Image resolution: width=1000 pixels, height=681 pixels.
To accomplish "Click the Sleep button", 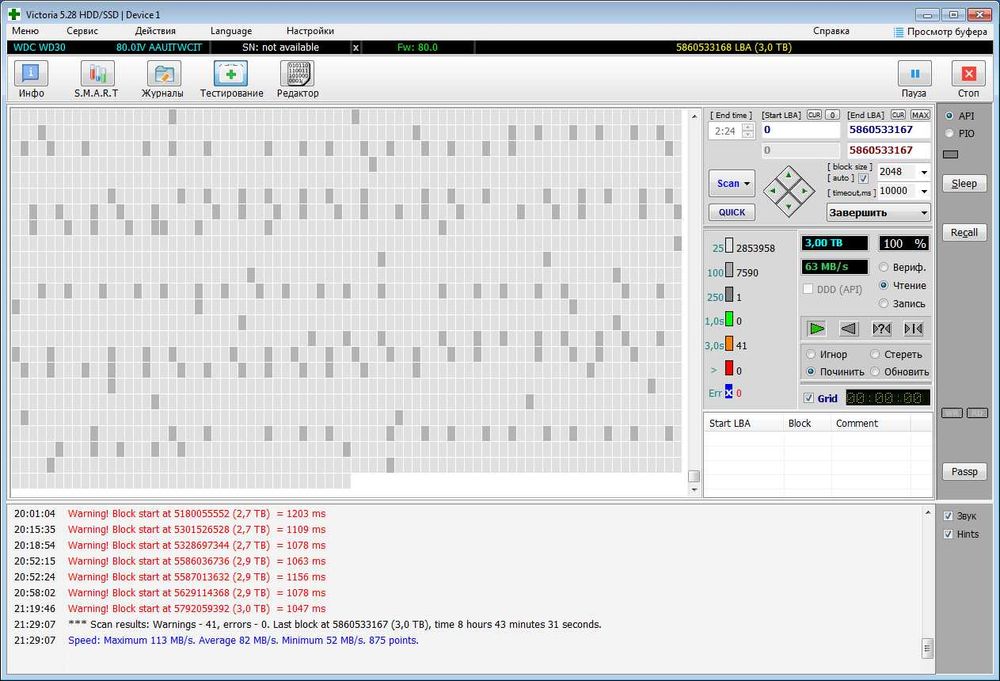I will 964,184.
